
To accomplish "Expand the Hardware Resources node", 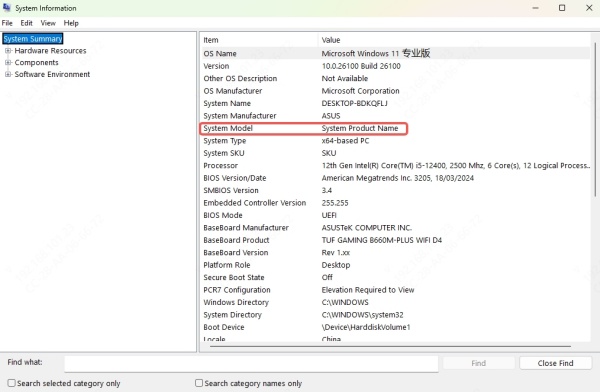I will pyautogui.click(x=8, y=51).
